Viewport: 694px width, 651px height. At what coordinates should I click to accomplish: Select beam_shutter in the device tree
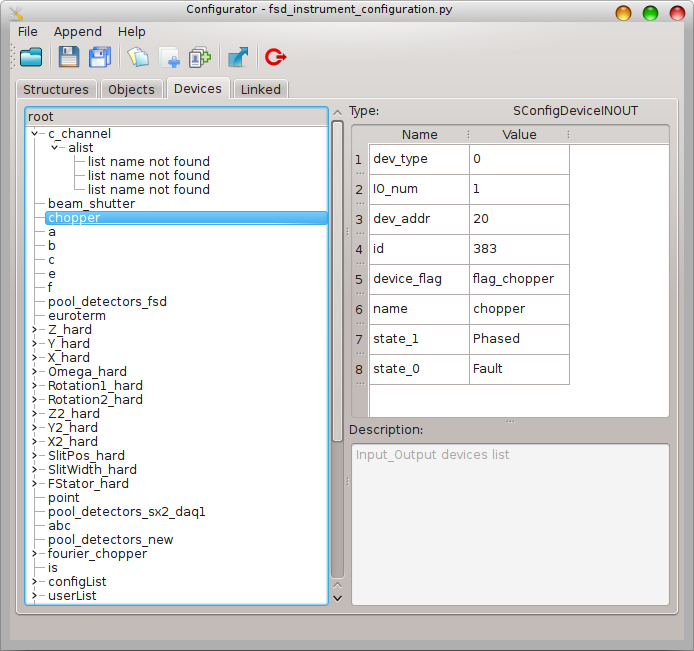[x=91, y=204]
